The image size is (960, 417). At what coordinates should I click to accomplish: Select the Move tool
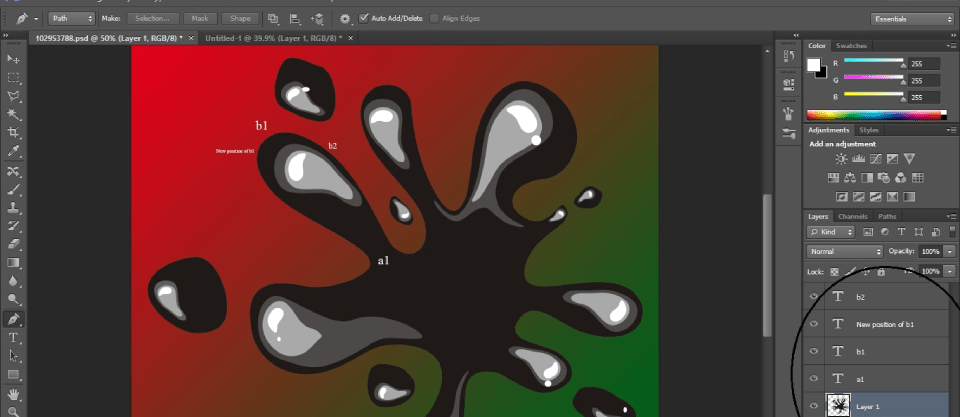pyautogui.click(x=13, y=59)
